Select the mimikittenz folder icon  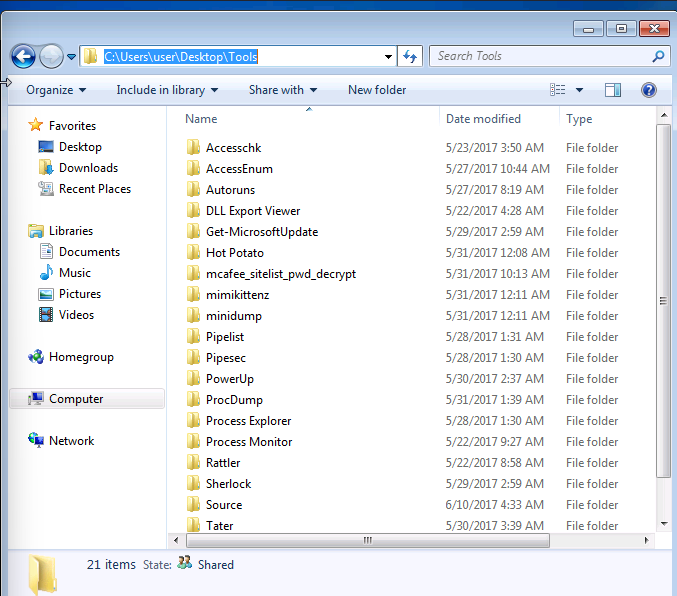point(193,295)
